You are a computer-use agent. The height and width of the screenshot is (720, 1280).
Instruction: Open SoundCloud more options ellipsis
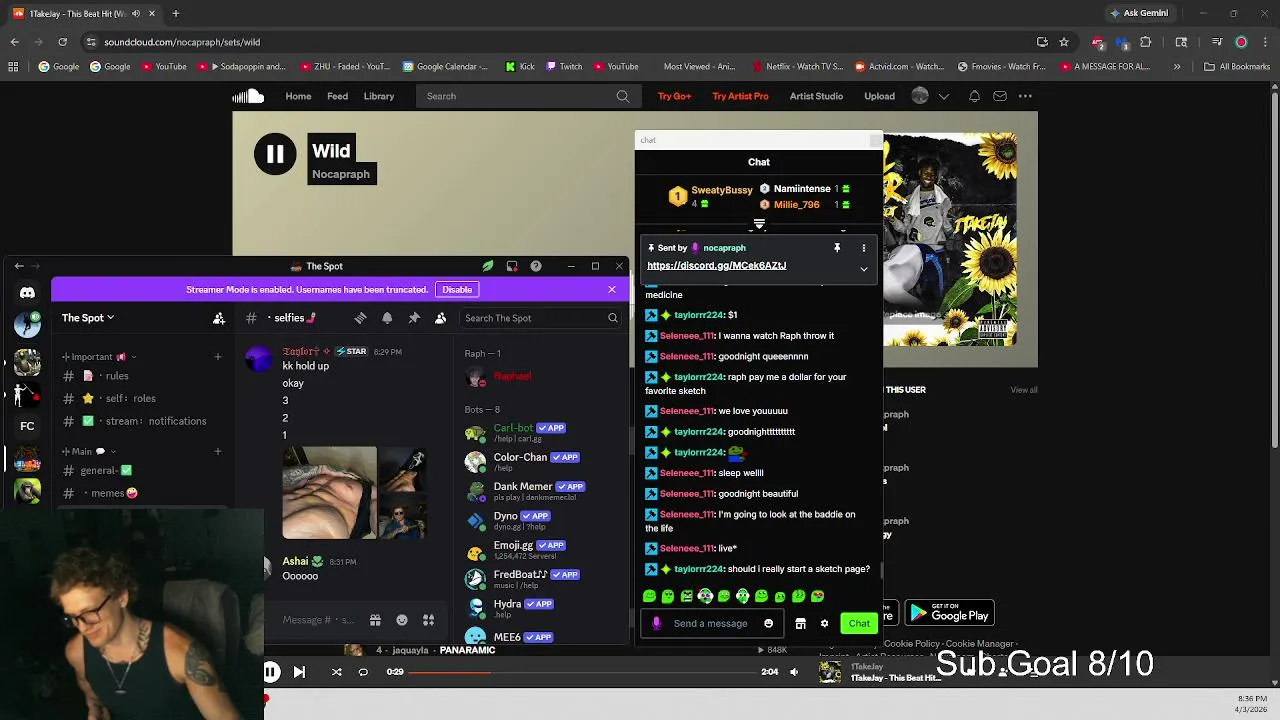1025,96
